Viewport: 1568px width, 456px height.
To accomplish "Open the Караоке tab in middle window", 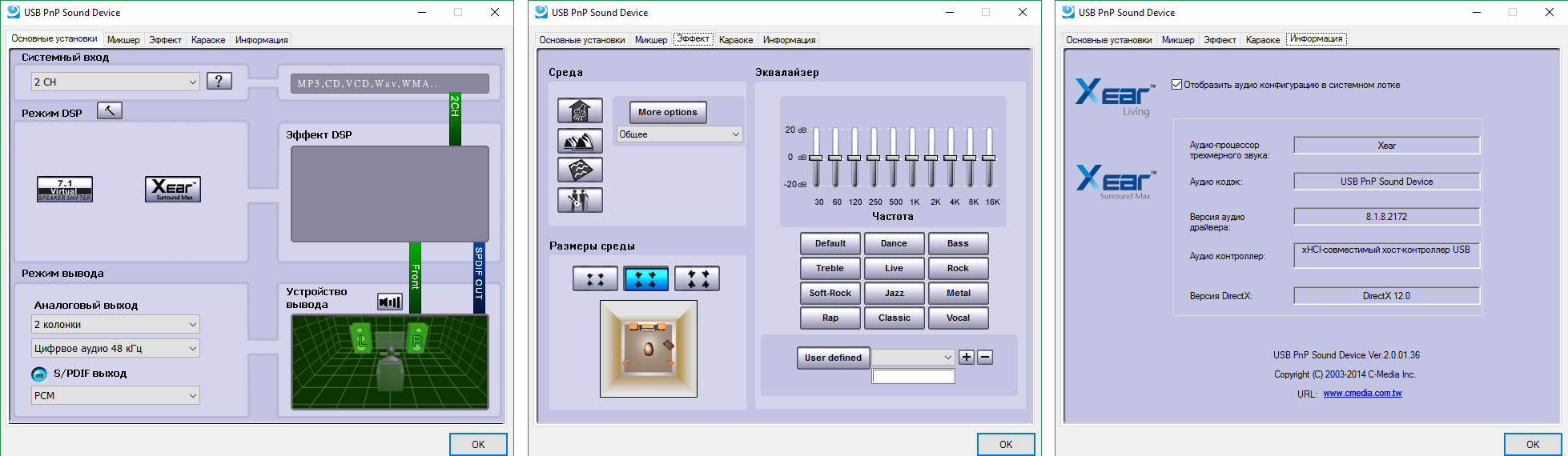I will [x=735, y=40].
